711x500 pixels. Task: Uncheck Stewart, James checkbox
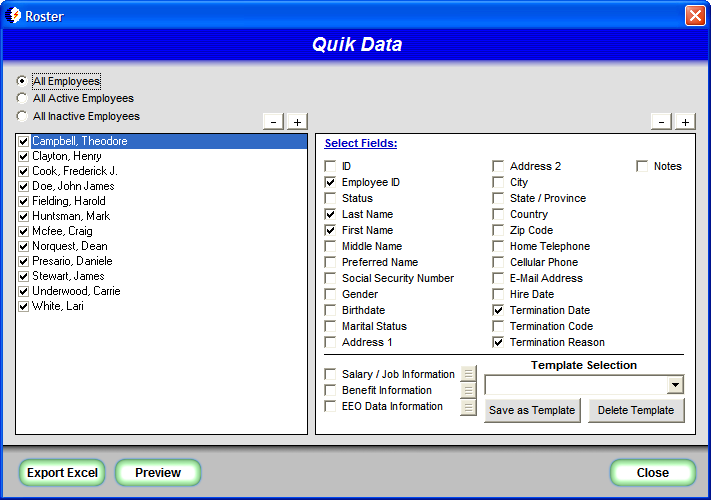coord(24,276)
